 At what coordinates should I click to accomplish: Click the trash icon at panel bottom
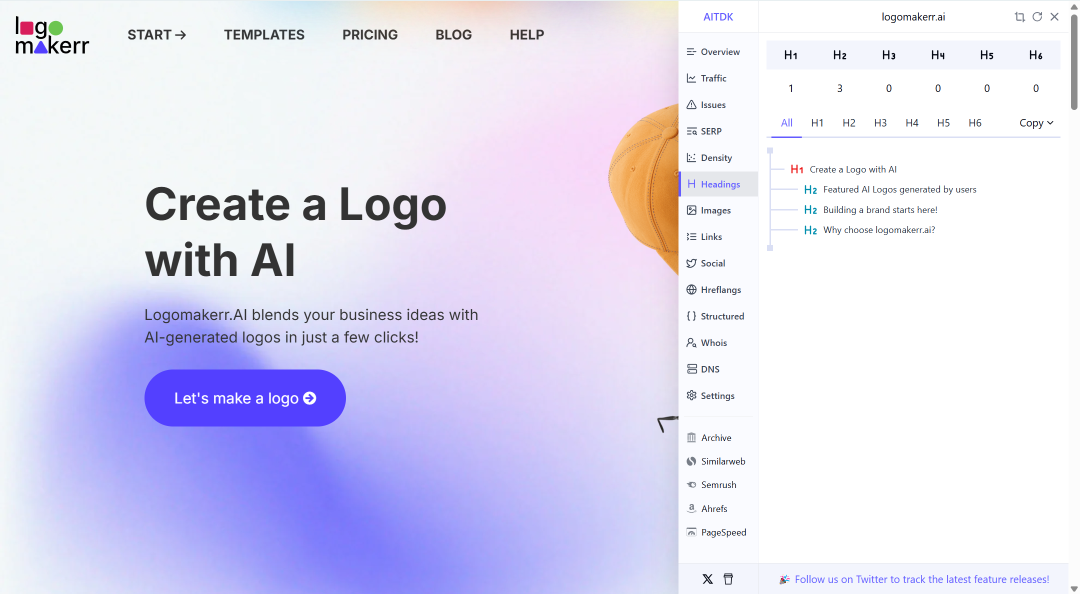click(x=728, y=579)
